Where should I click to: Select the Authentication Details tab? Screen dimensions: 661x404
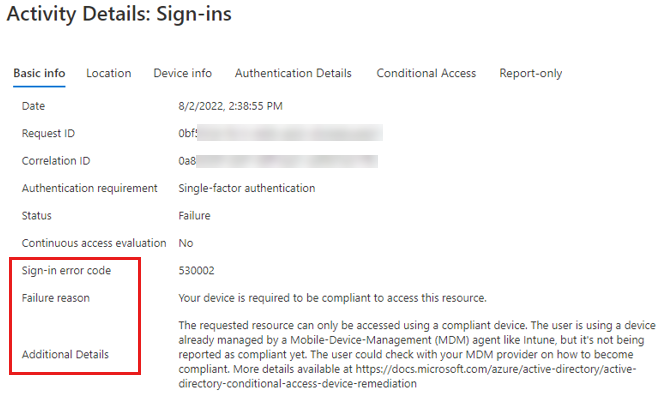pos(293,73)
